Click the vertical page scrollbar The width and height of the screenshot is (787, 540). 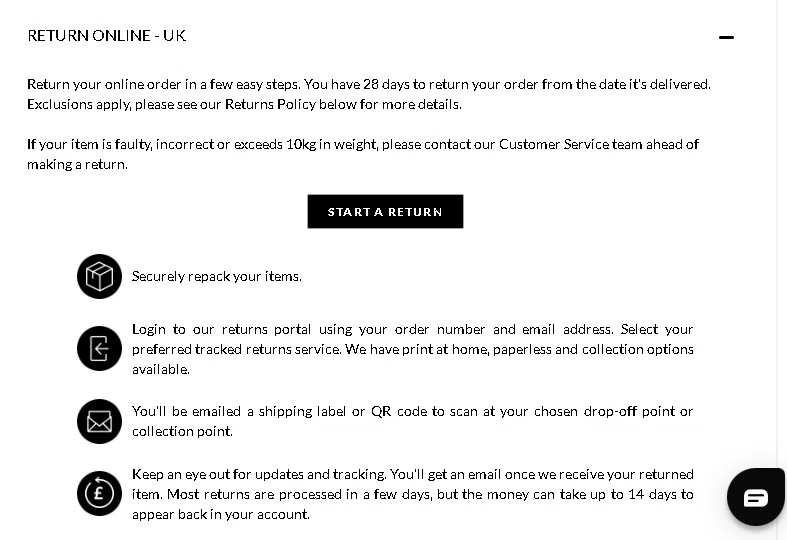tap(780, 200)
